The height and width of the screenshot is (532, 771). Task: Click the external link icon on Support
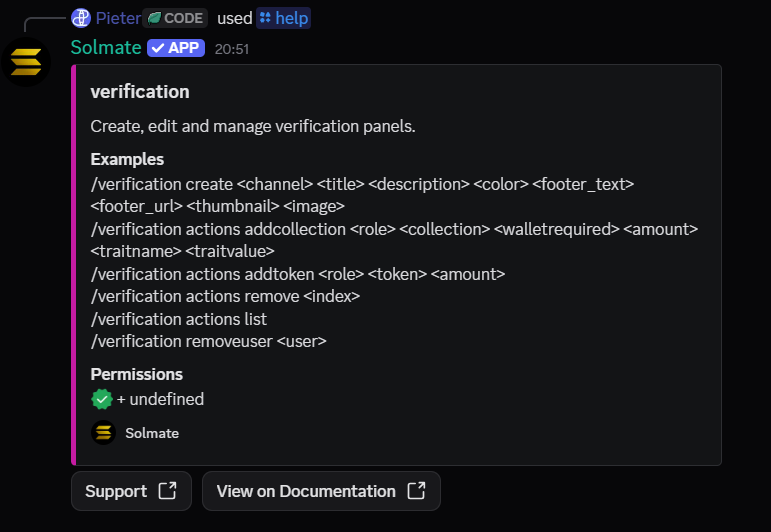point(167,491)
